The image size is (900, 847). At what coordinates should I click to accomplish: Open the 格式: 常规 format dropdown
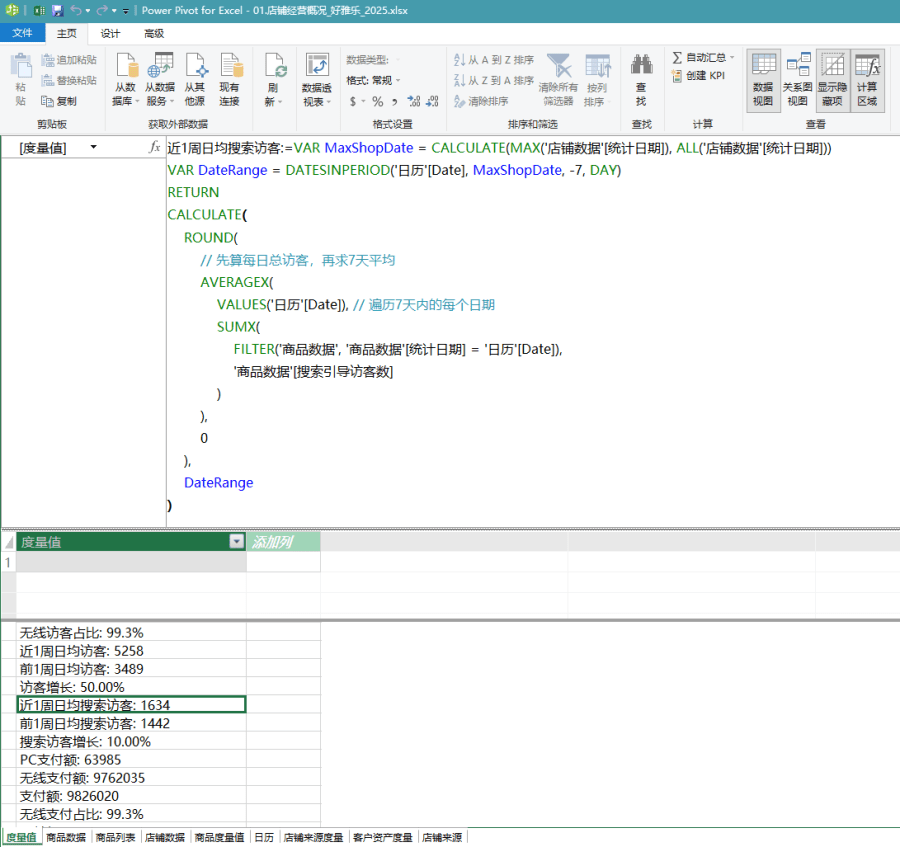373,80
